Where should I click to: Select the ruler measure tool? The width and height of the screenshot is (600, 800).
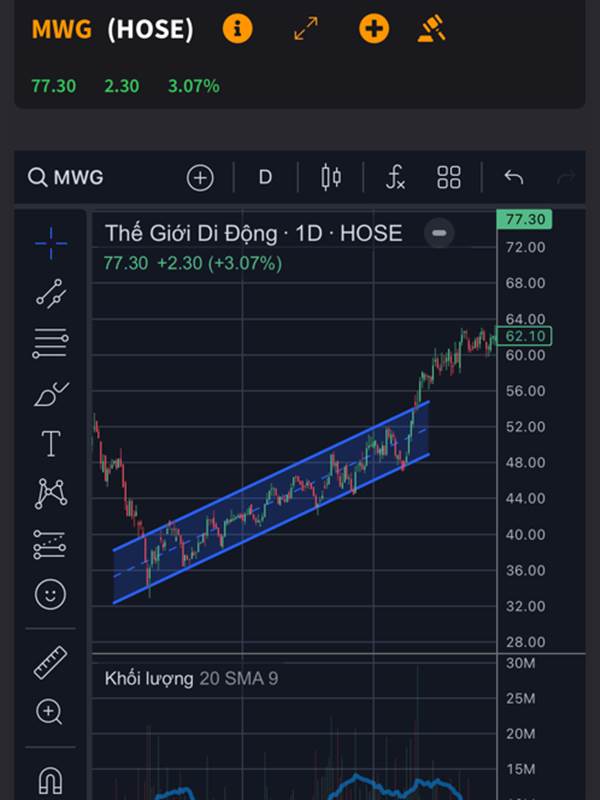point(50,662)
